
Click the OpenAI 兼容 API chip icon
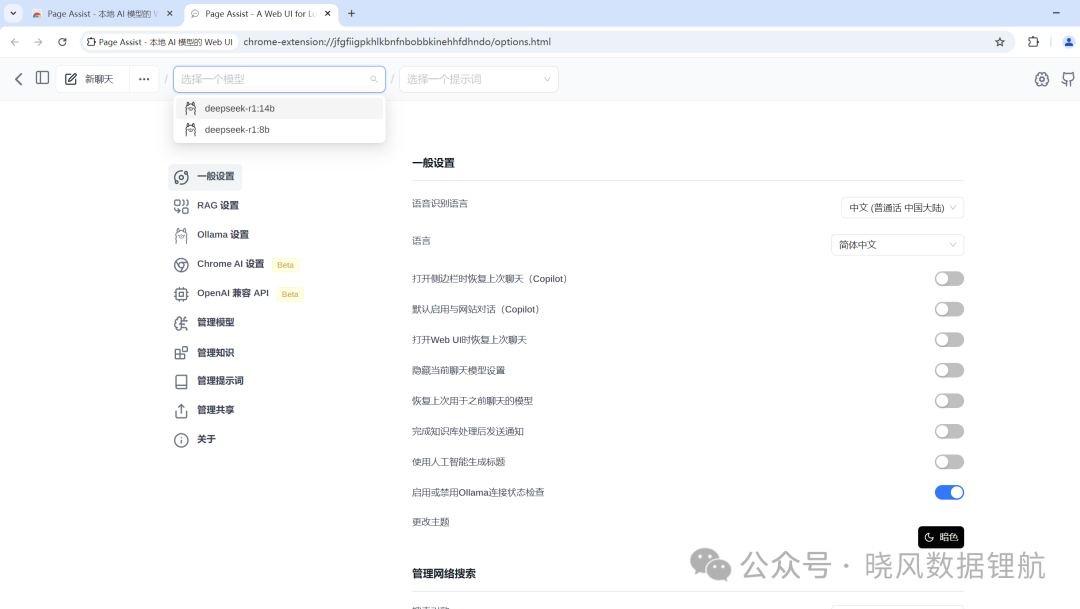click(x=181, y=294)
